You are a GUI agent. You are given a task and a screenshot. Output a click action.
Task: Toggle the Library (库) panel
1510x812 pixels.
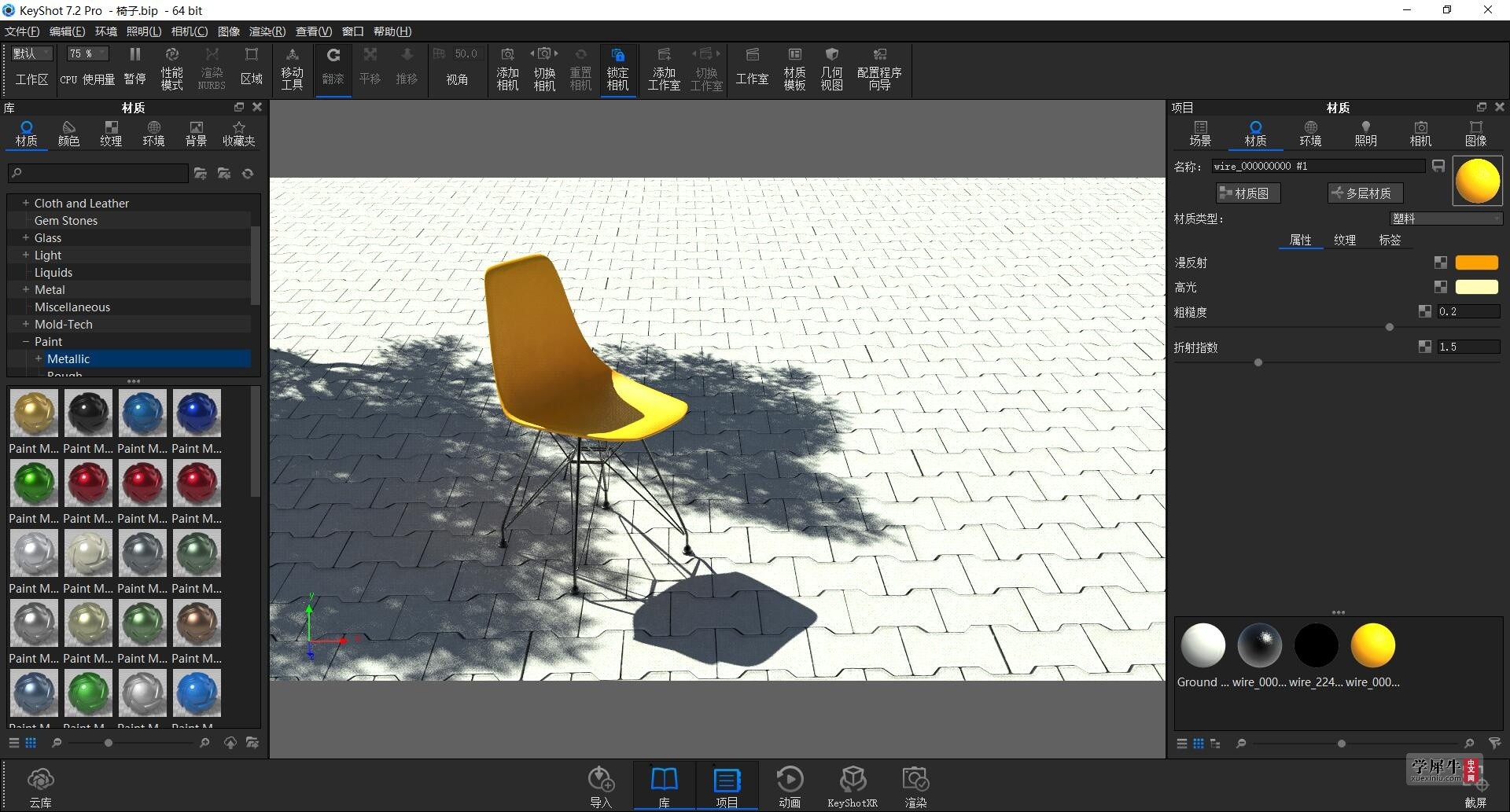click(x=664, y=787)
